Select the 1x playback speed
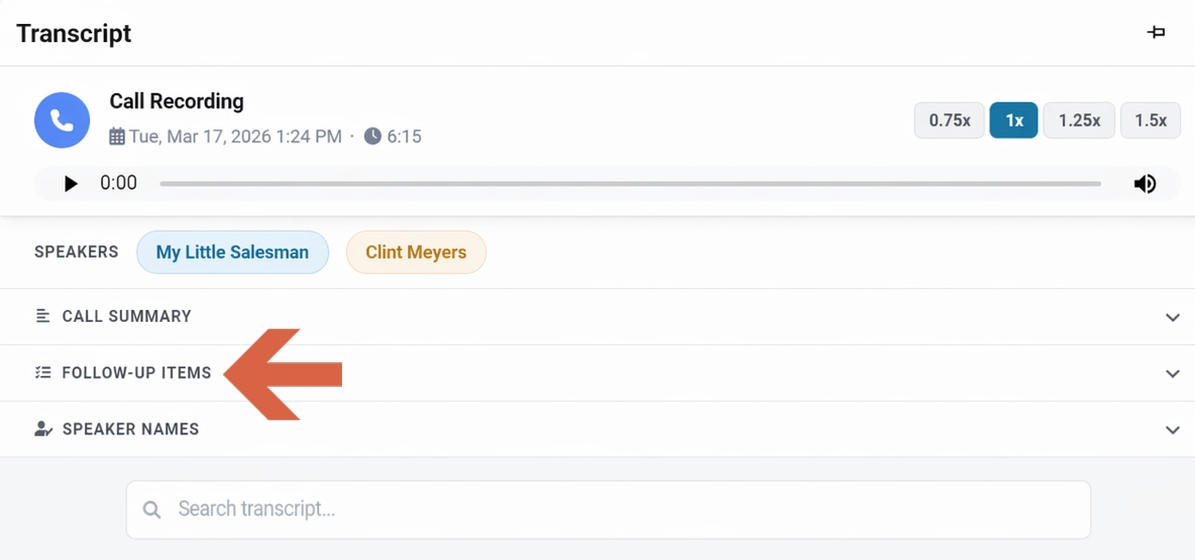1195x560 pixels. (x=1014, y=120)
